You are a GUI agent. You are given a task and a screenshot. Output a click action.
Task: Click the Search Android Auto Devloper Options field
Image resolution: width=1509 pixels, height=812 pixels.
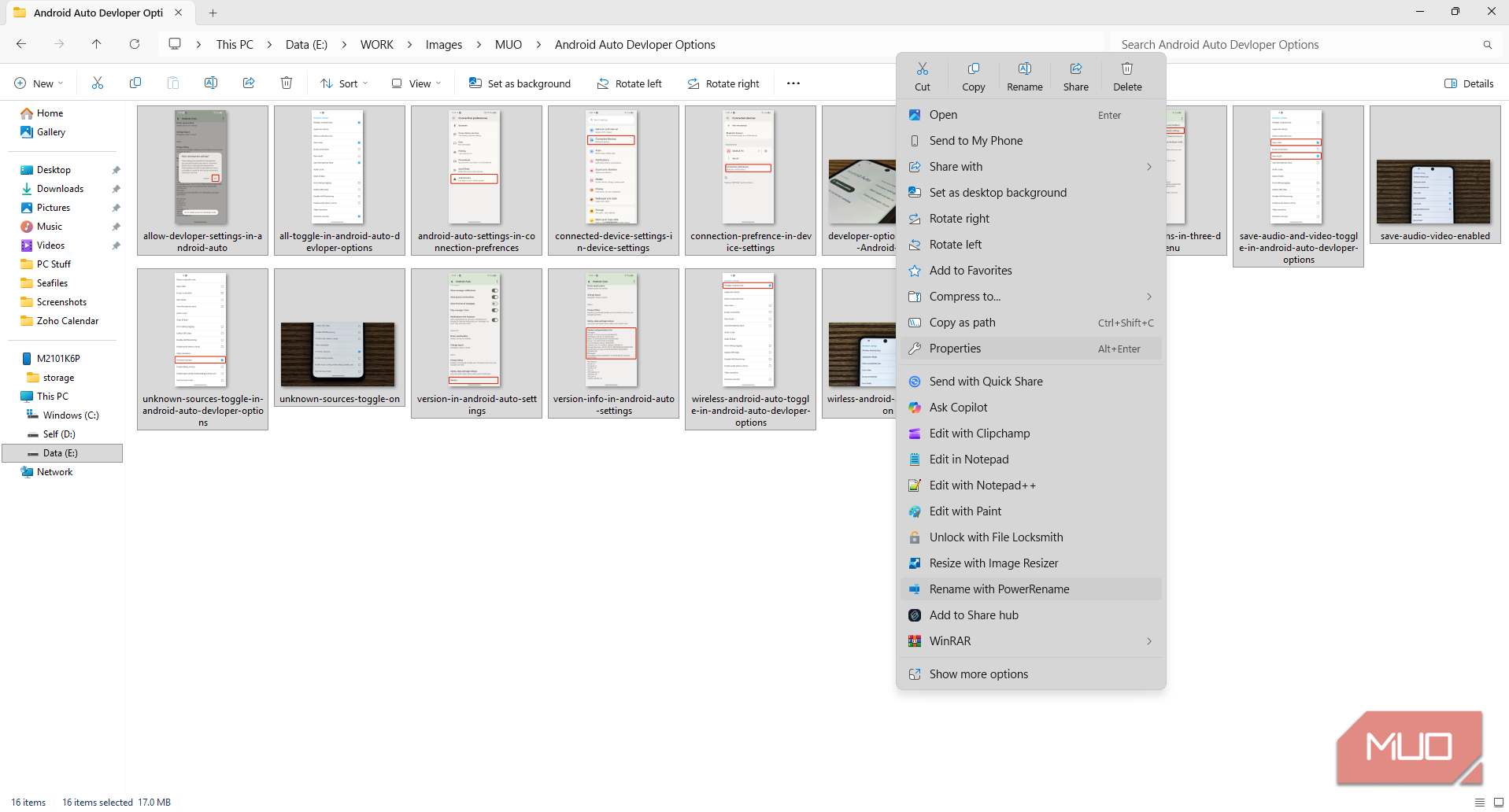pyautogui.click(x=1304, y=45)
